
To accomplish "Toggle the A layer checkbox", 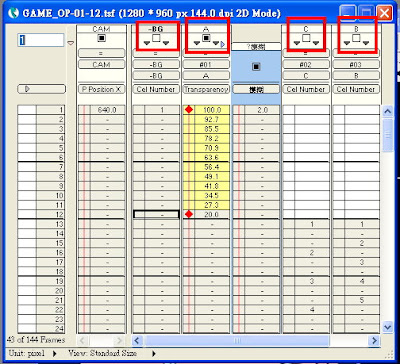I will pos(206,38).
